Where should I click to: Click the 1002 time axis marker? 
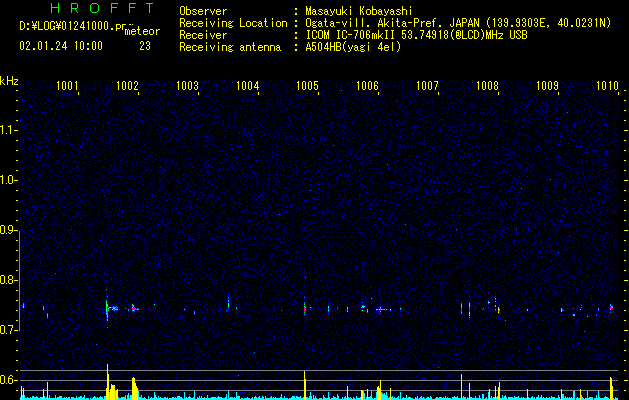(127, 86)
